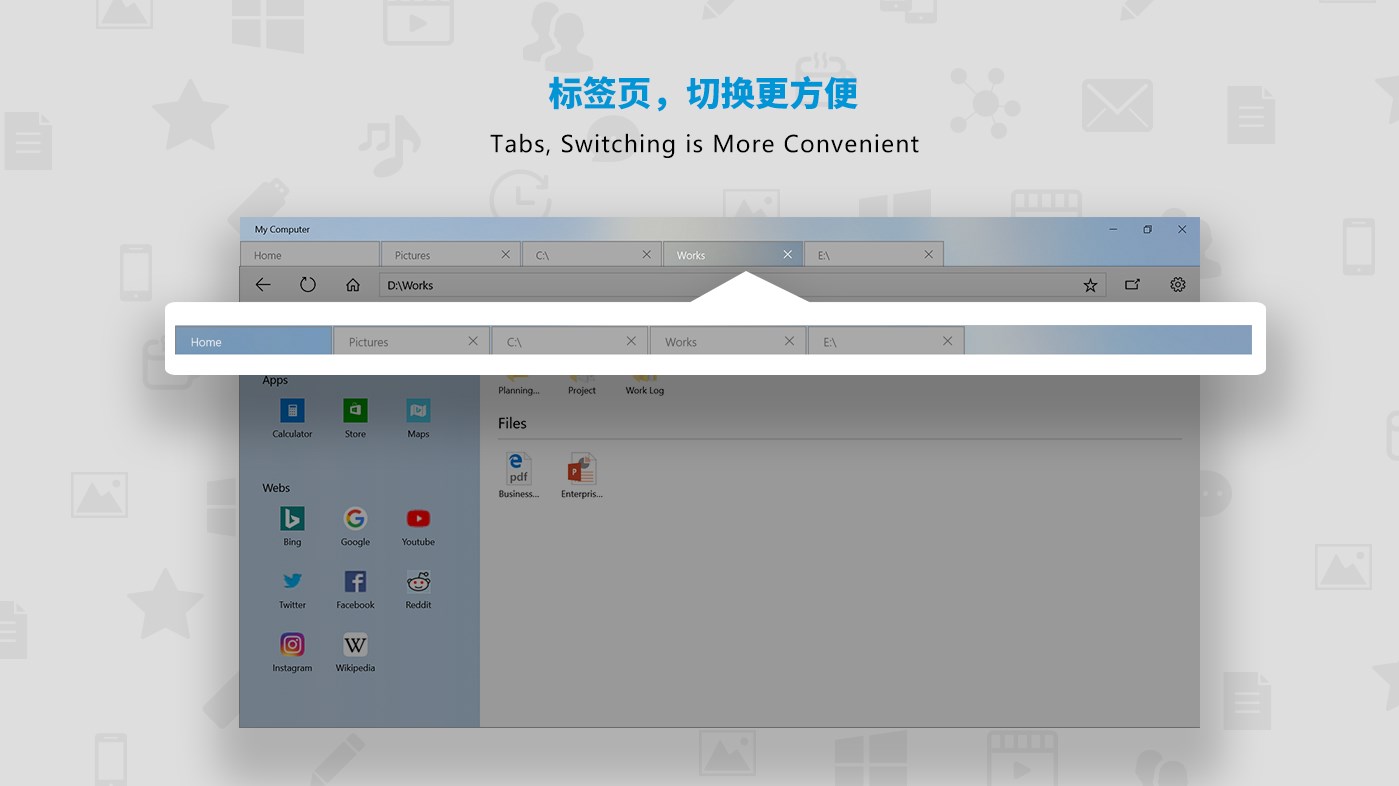Close the C:\ tab
Viewport: 1399px width, 786px height.
pyautogui.click(x=646, y=255)
